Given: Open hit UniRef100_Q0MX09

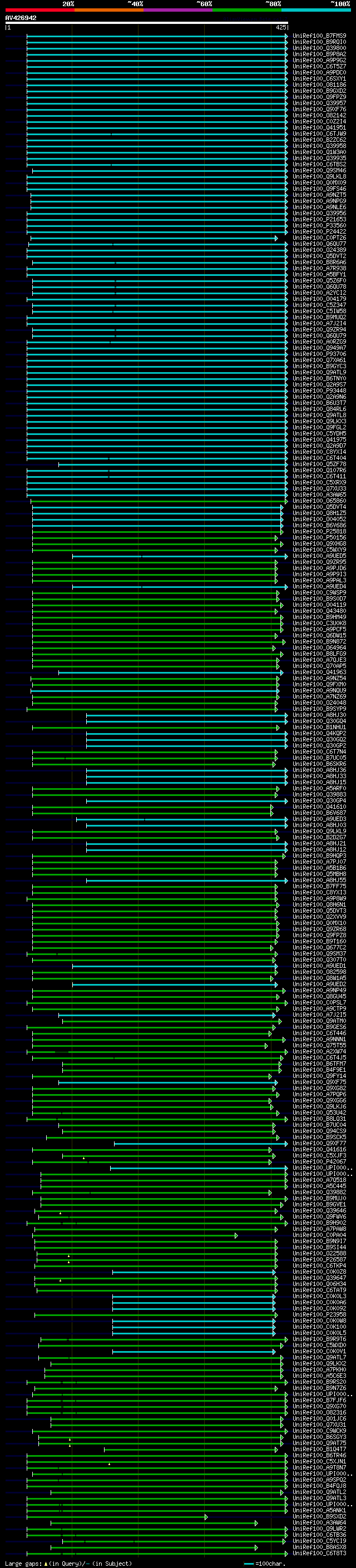Looking at the screenshot, I should [x=319, y=182].
